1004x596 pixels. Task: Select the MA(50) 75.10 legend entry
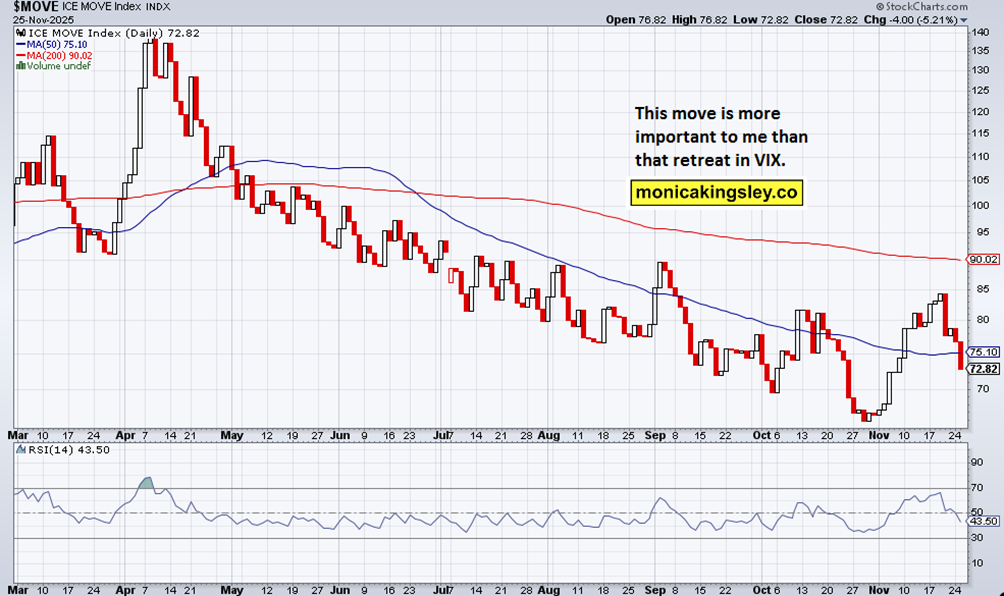(x=52, y=45)
